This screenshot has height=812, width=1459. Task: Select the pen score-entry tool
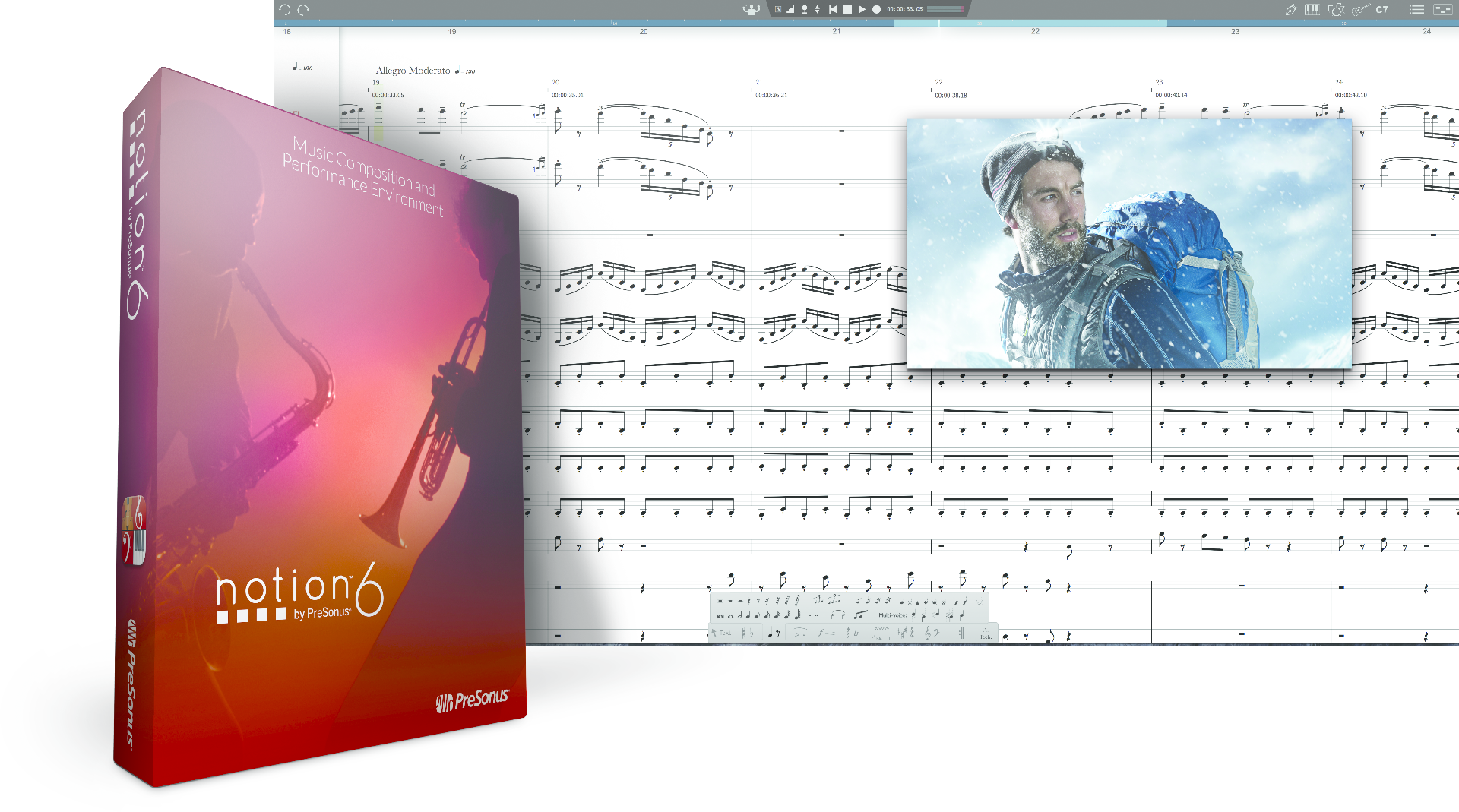pos(1290,10)
